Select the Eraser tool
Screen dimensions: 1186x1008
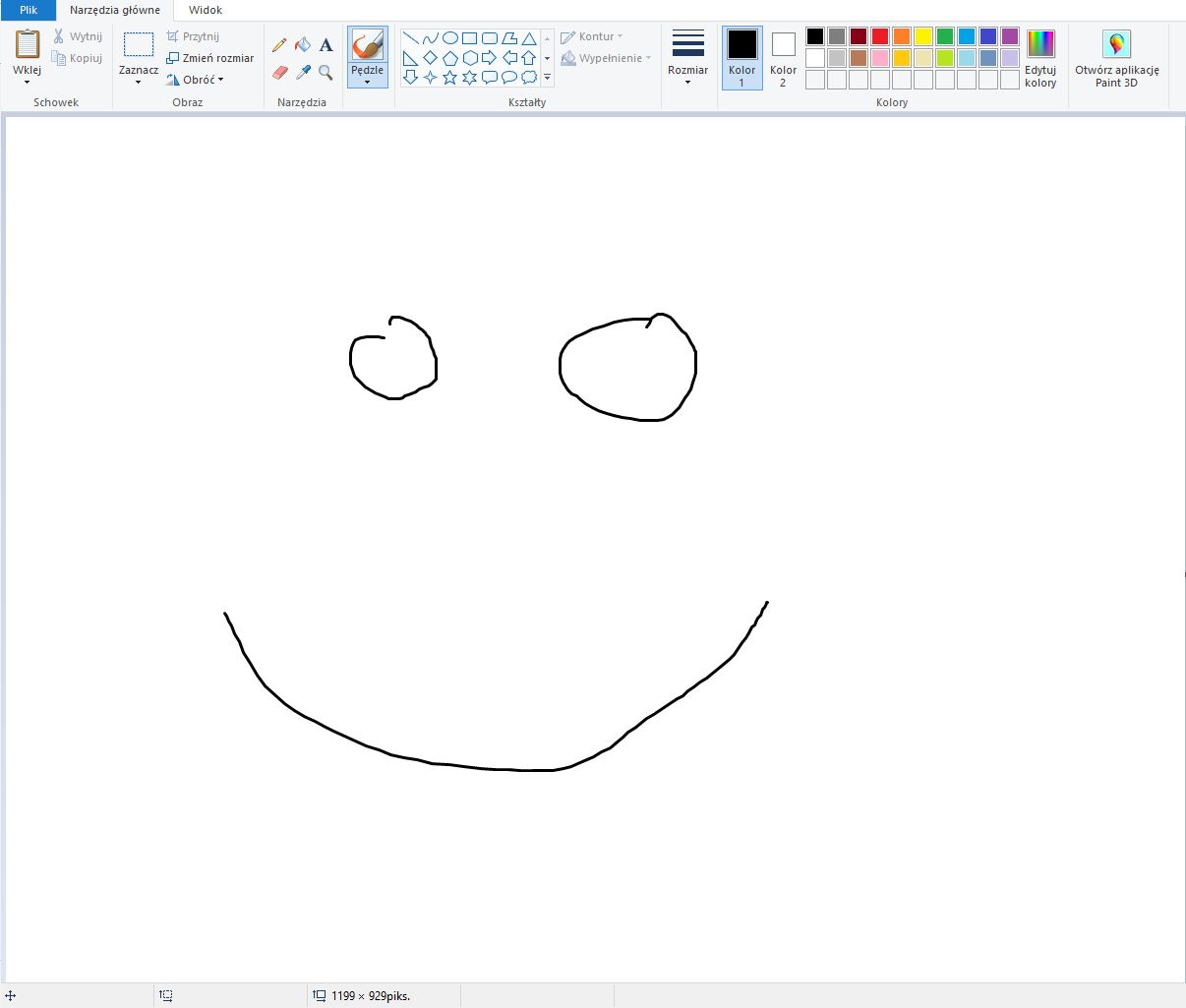[x=279, y=73]
